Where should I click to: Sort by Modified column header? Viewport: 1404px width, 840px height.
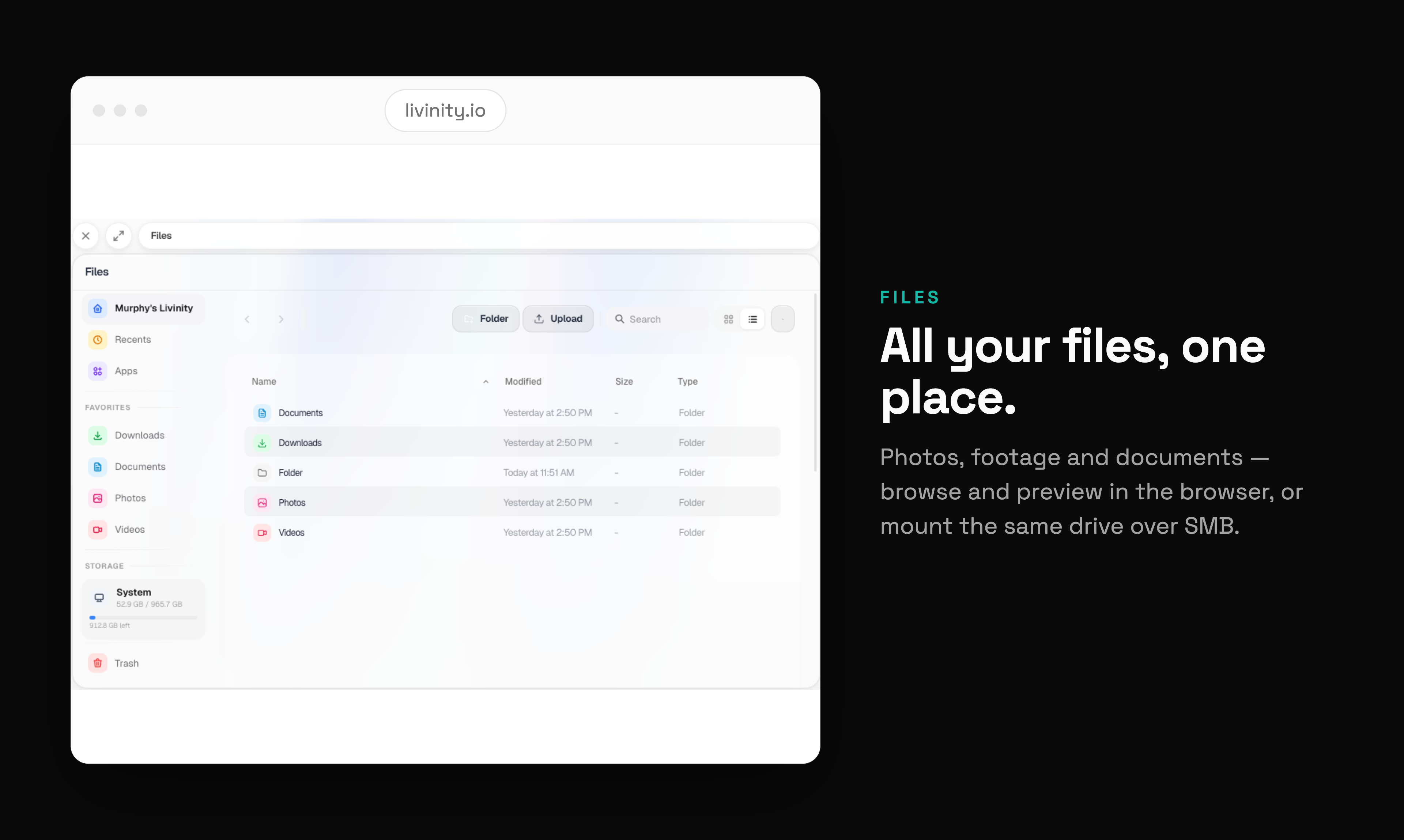523,382
